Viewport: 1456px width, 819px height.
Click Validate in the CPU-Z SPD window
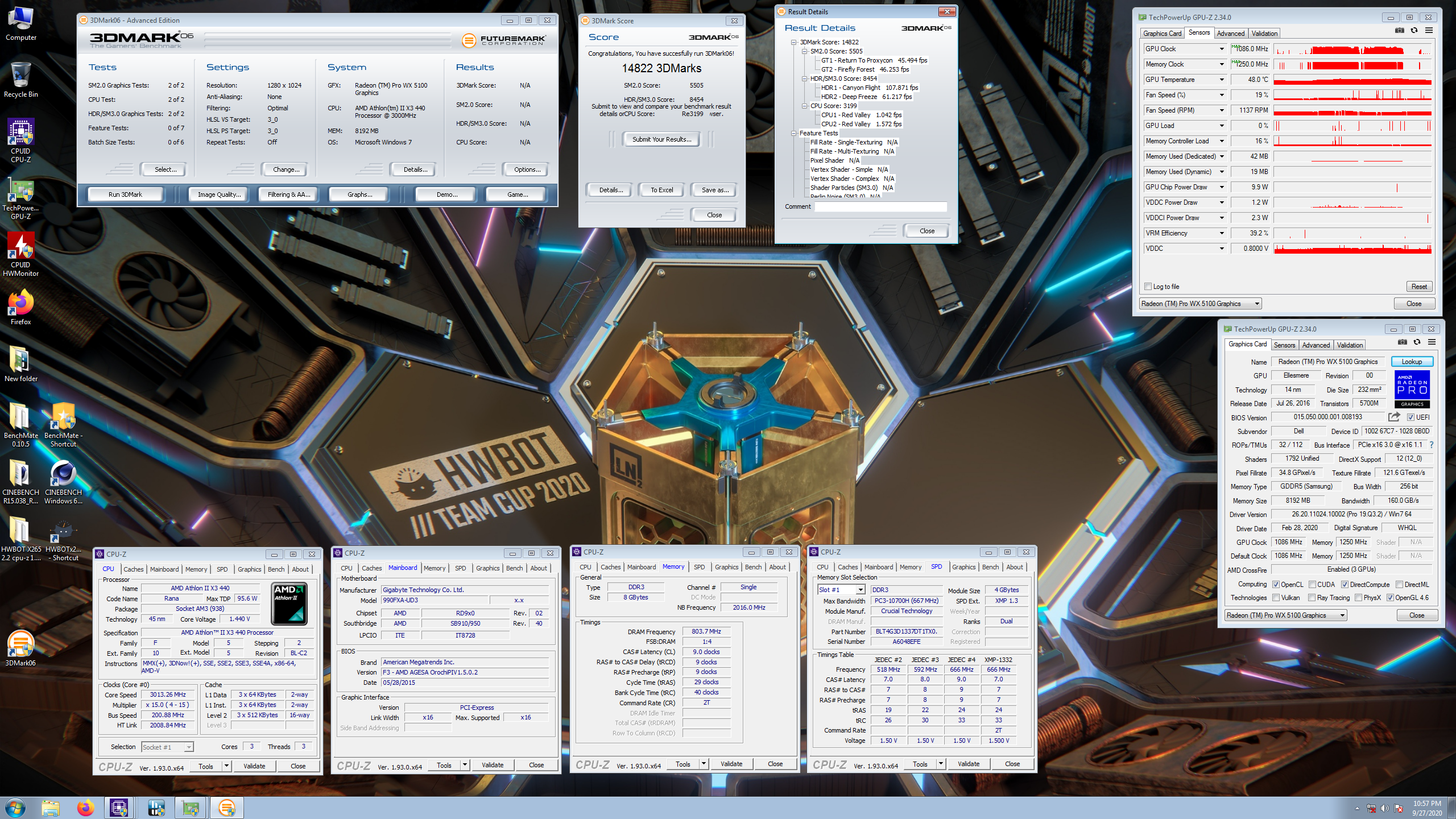968,764
